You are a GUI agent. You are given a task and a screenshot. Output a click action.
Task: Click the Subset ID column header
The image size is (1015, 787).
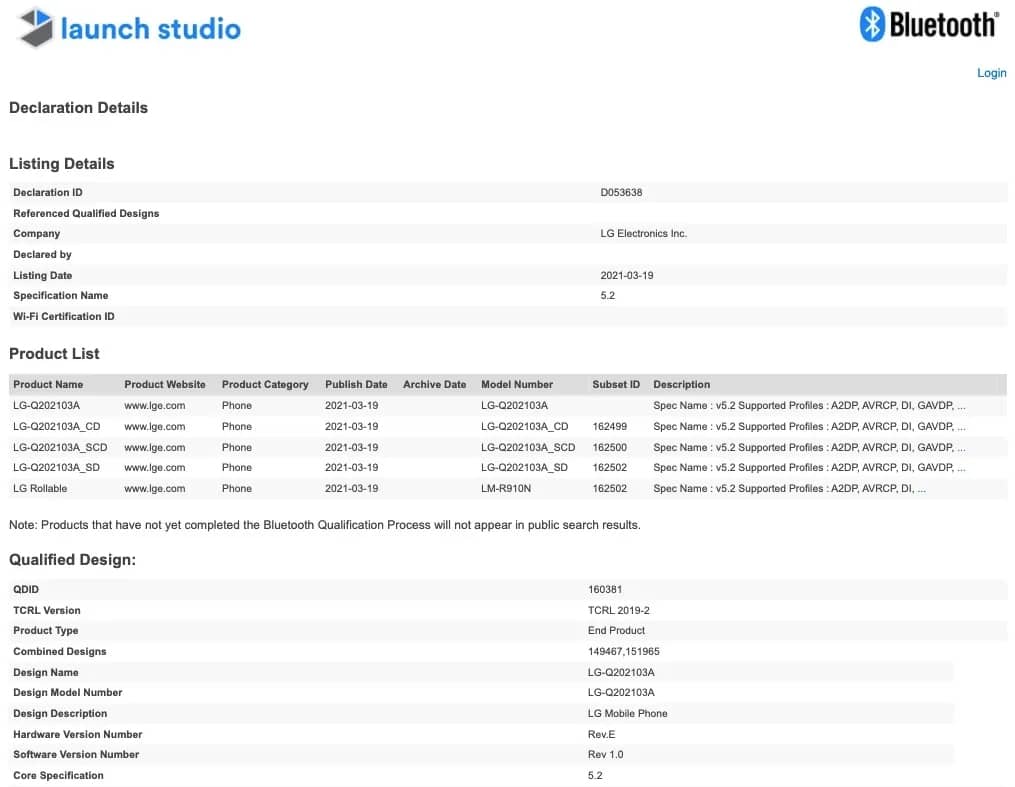coord(616,385)
